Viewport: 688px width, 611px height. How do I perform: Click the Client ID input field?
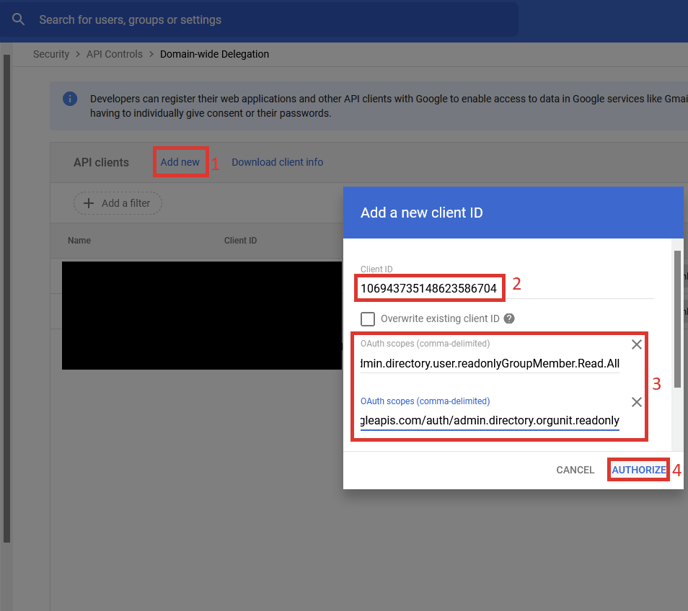430,288
